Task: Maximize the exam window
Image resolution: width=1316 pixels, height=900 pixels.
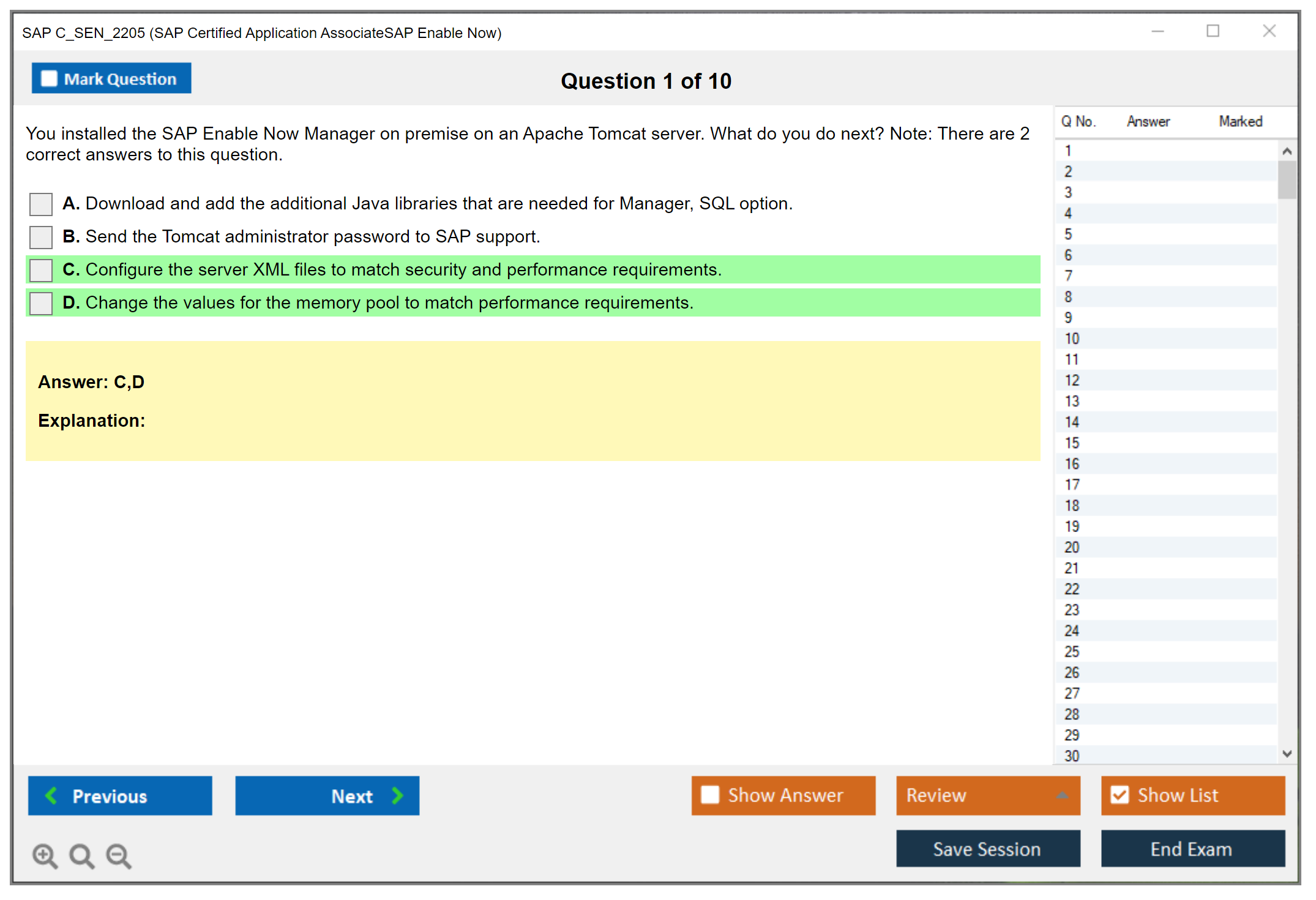Action: pyautogui.click(x=1213, y=31)
